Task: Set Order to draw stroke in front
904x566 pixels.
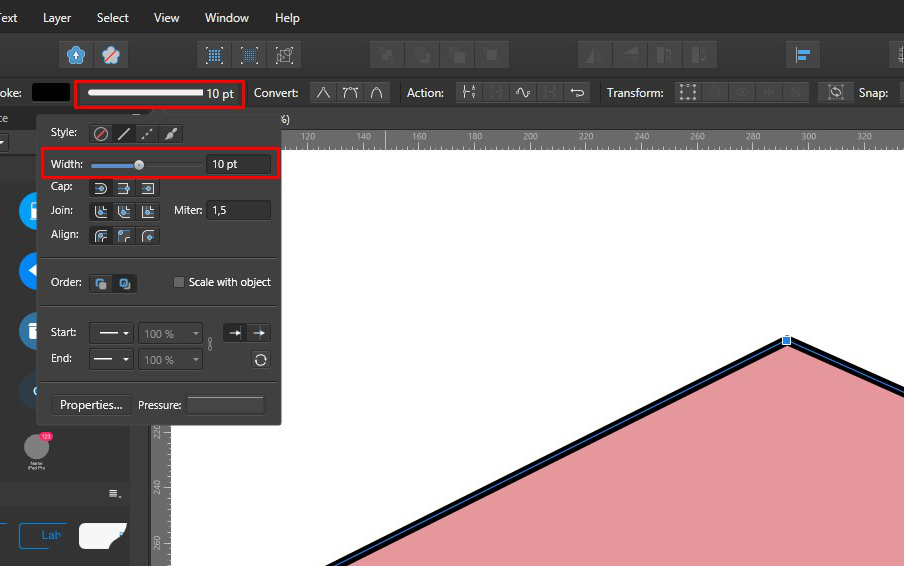Action: [x=125, y=284]
